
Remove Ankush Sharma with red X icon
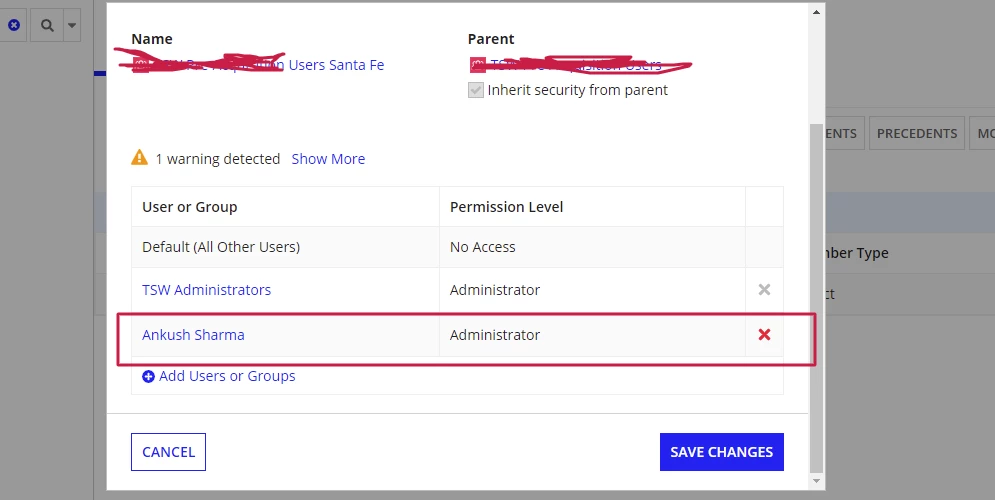click(764, 334)
